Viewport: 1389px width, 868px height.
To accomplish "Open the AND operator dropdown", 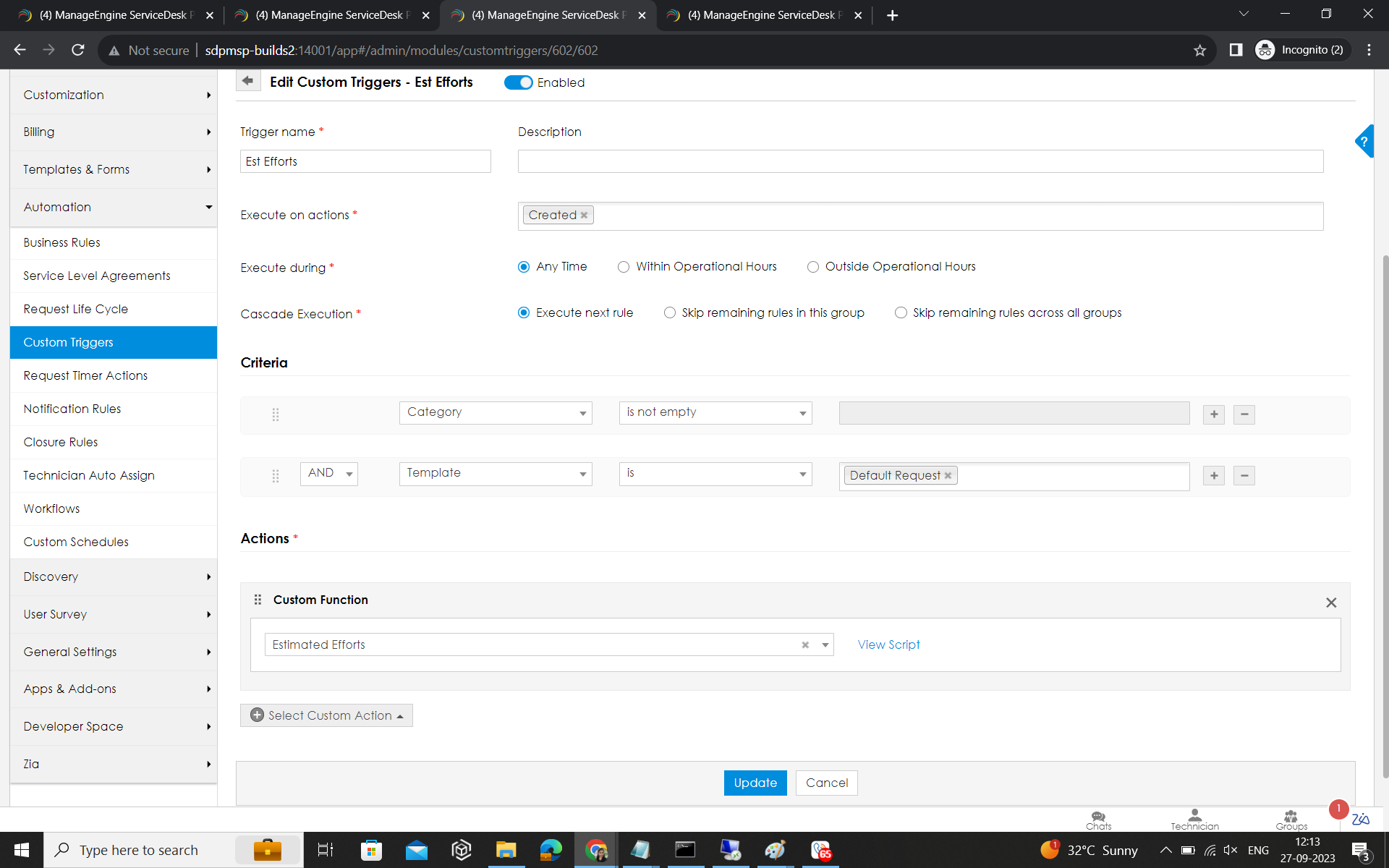I will [328, 473].
